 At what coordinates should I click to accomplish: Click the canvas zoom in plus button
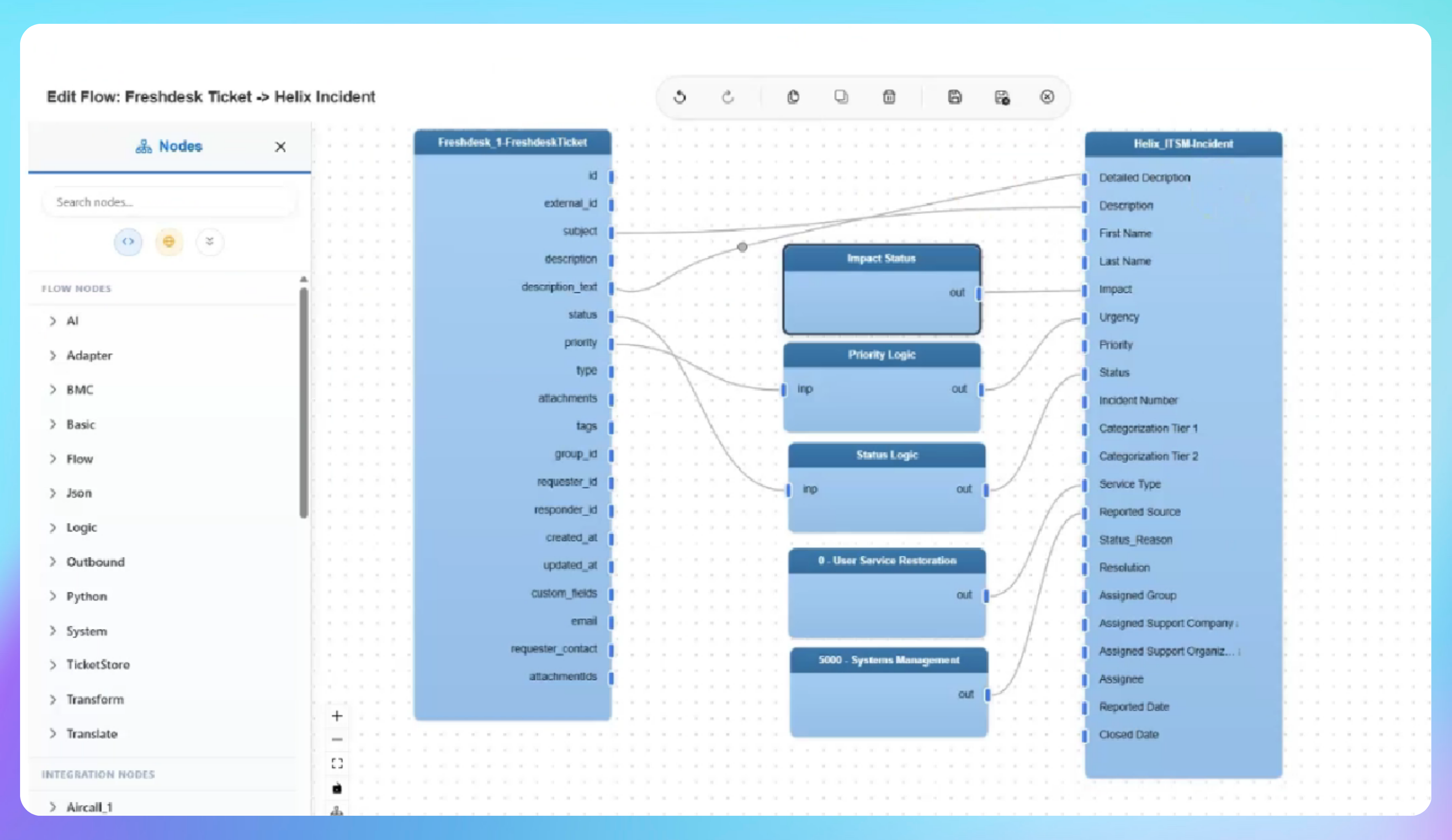point(337,716)
